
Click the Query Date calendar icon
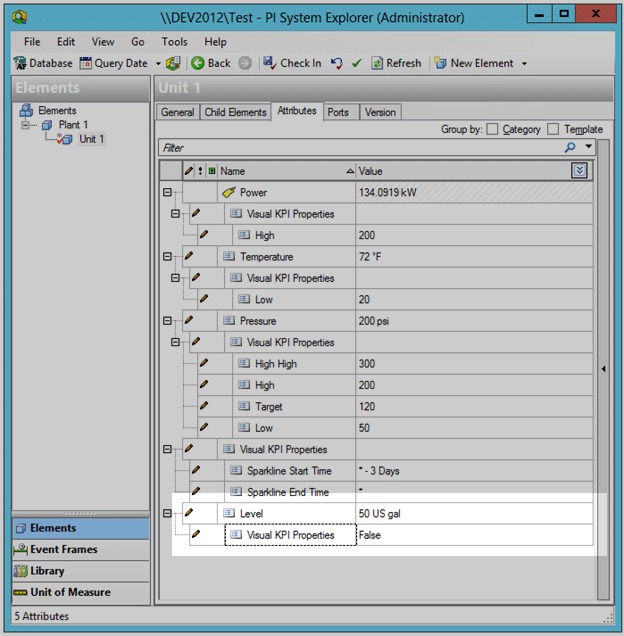[x=86, y=63]
